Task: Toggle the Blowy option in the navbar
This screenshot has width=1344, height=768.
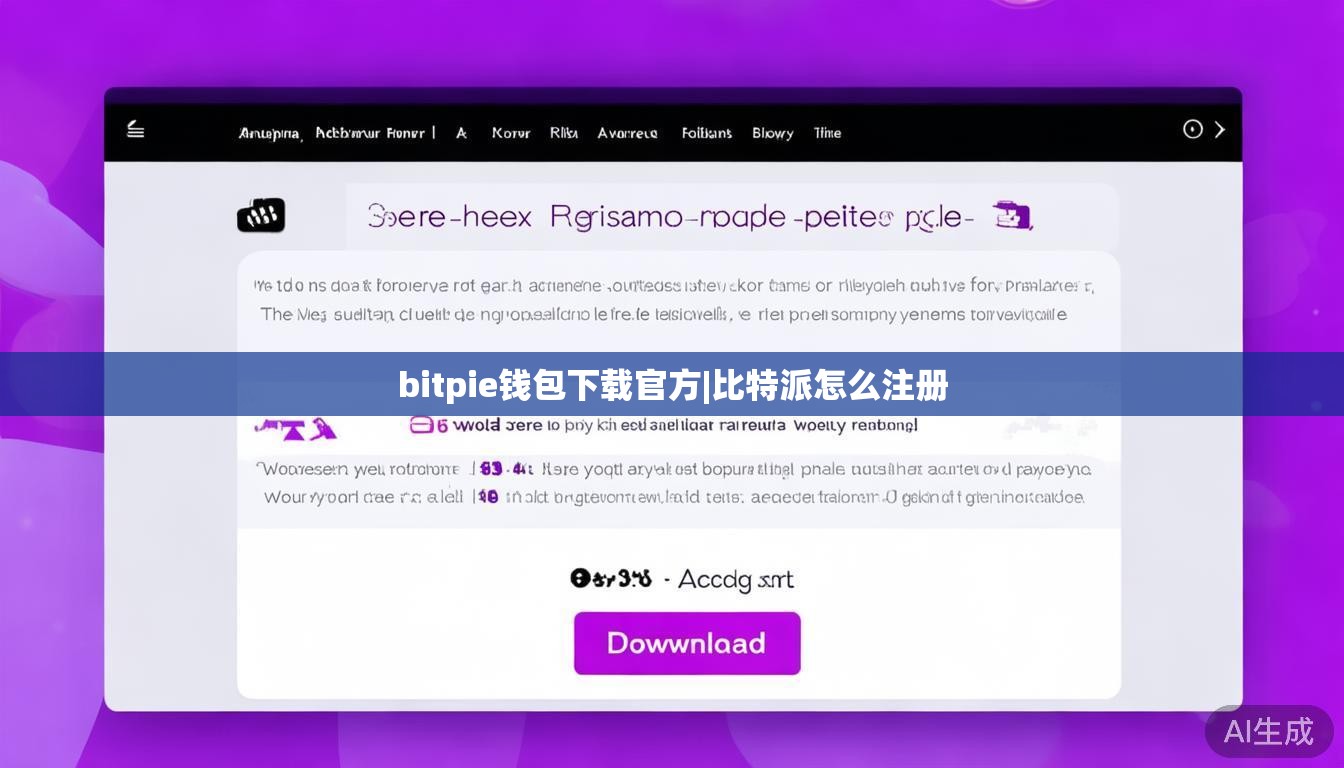Action: click(772, 133)
